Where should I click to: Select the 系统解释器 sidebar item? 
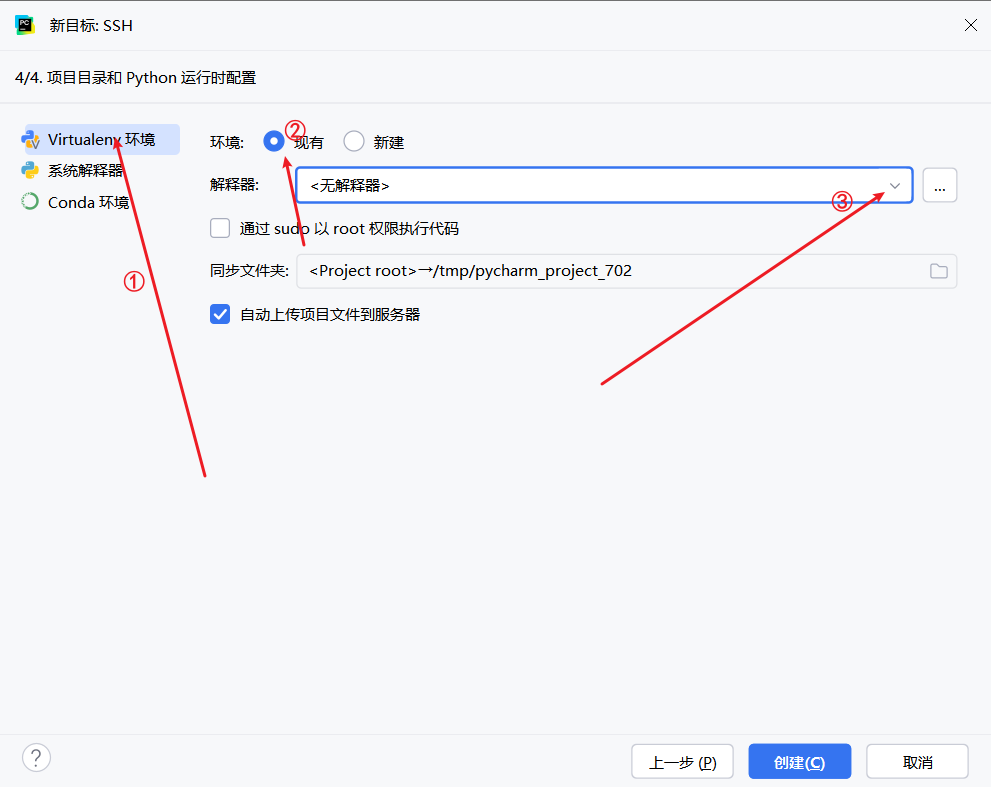86,171
